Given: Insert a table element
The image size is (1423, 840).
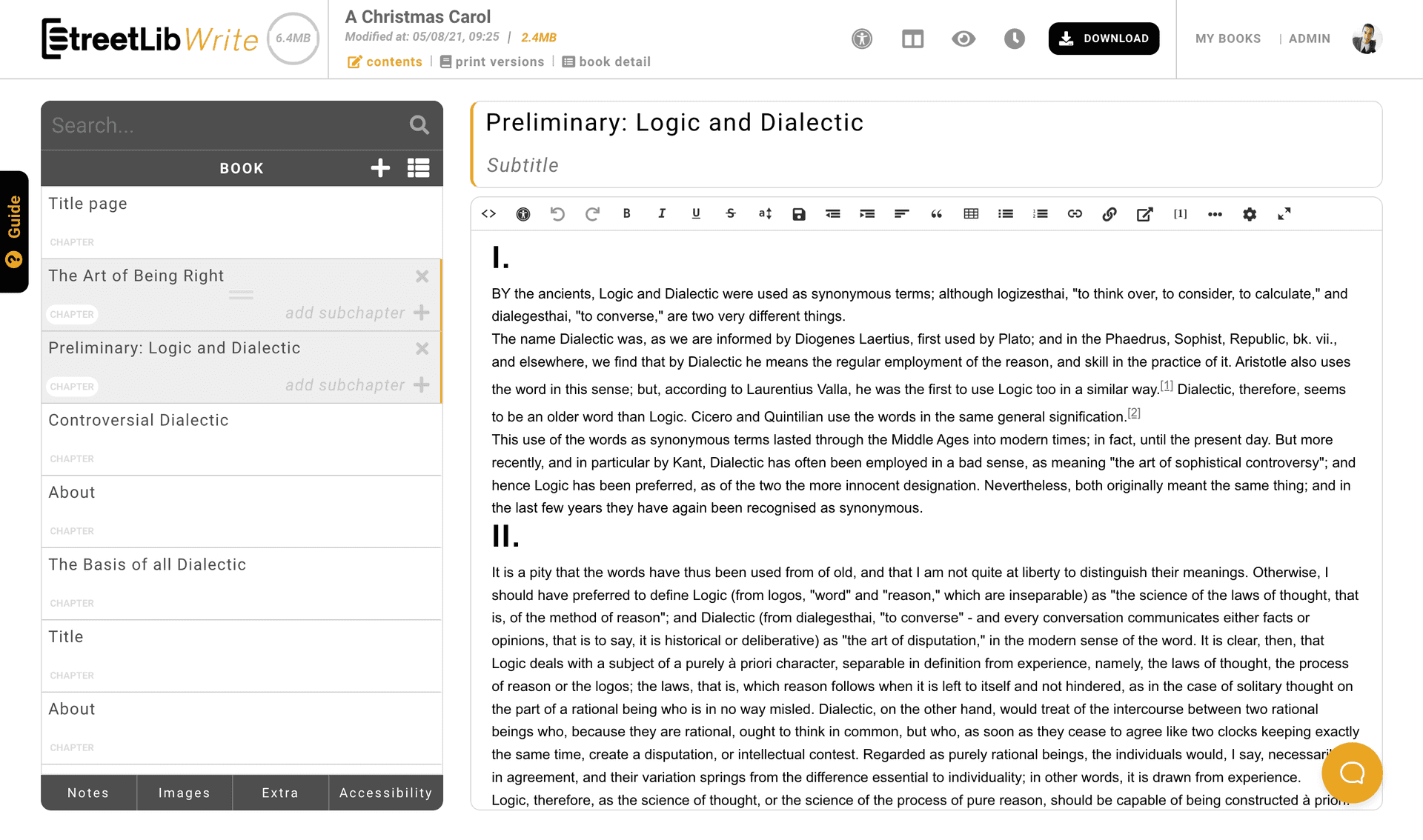Looking at the screenshot, I should tap(971, 213).
